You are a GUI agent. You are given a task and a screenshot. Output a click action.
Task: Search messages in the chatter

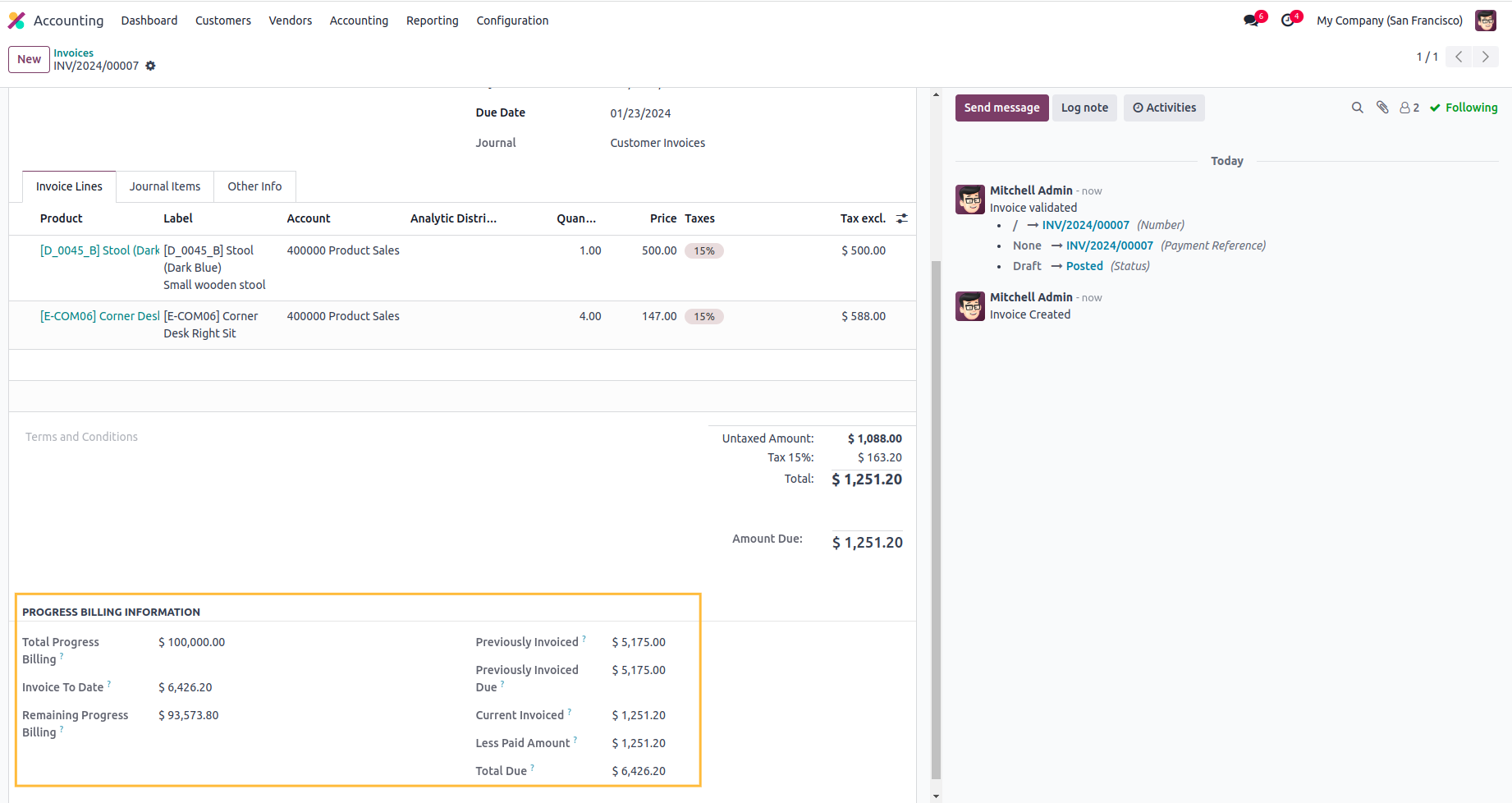click(1357, 108)
